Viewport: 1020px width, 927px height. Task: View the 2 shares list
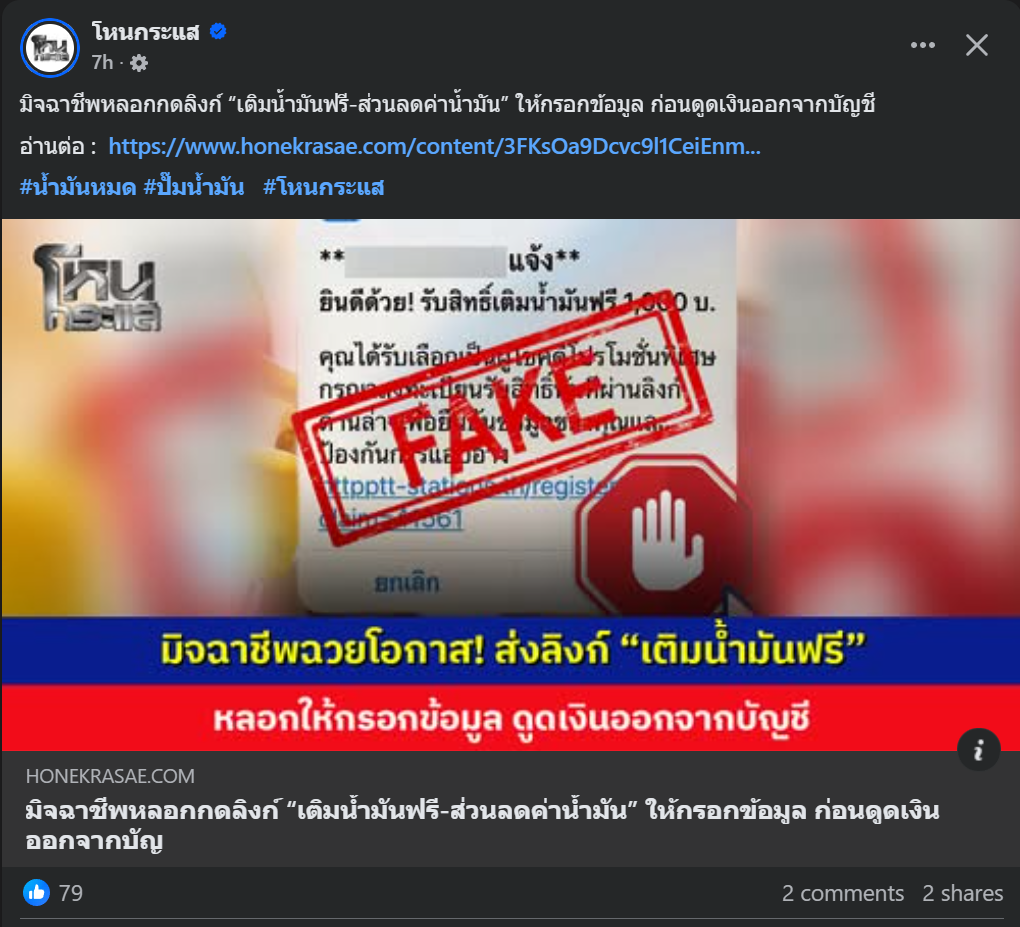(962, 893)
